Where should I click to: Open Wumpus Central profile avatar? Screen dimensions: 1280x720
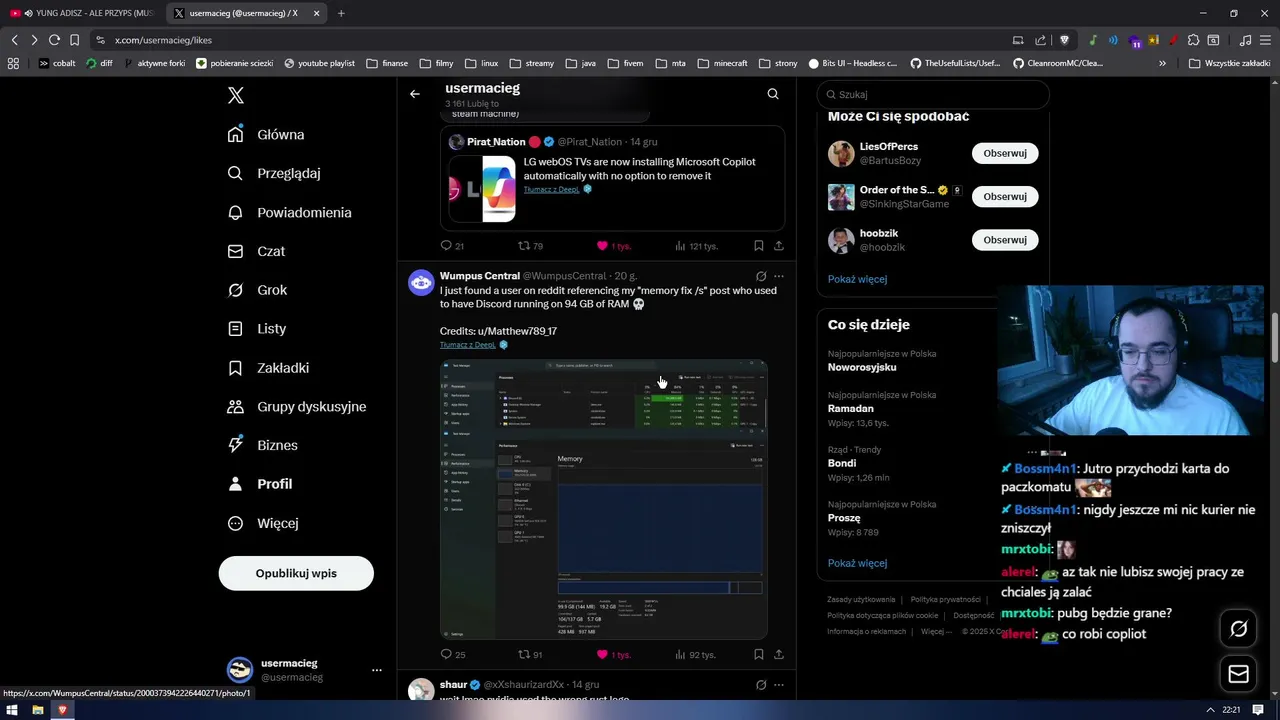[421, 283]
